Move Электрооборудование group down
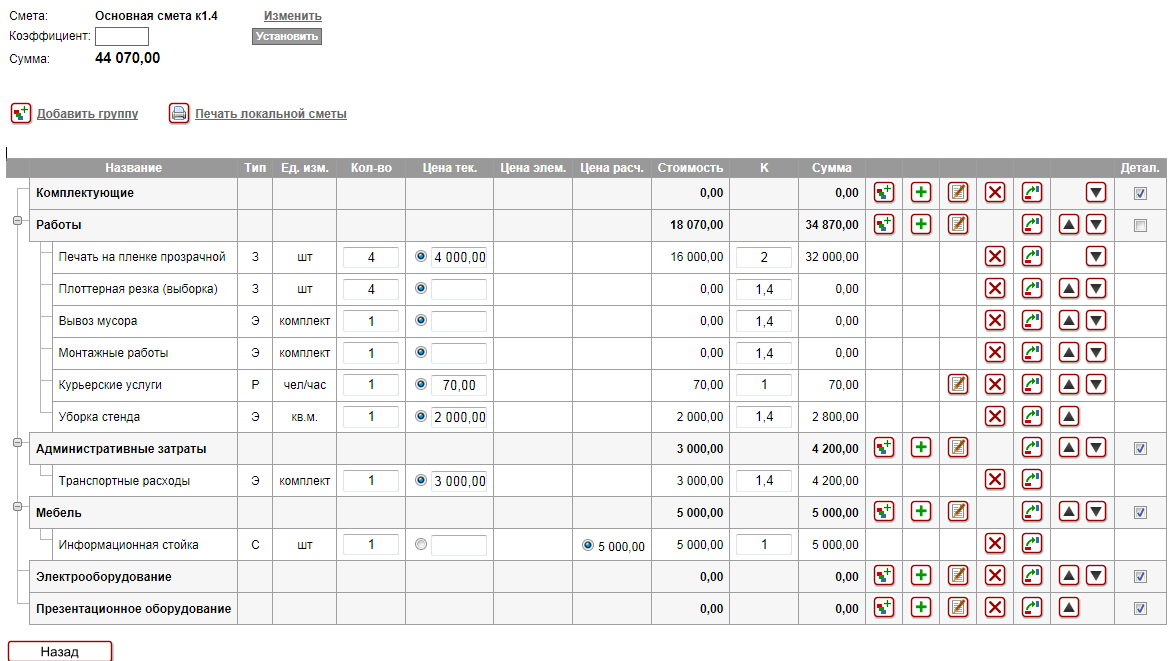Screen dimensions: 1174x661 [1097, 577]
